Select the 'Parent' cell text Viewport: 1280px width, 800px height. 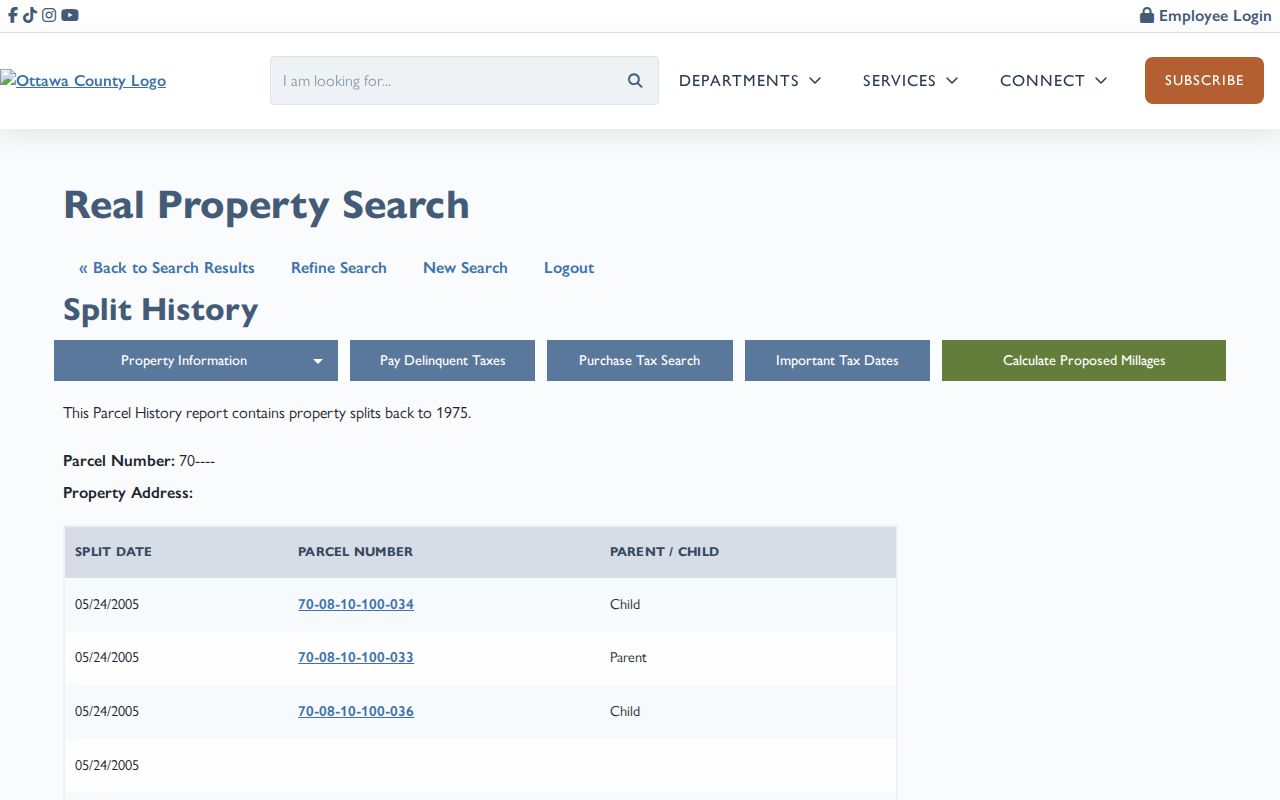pos(628,657)
